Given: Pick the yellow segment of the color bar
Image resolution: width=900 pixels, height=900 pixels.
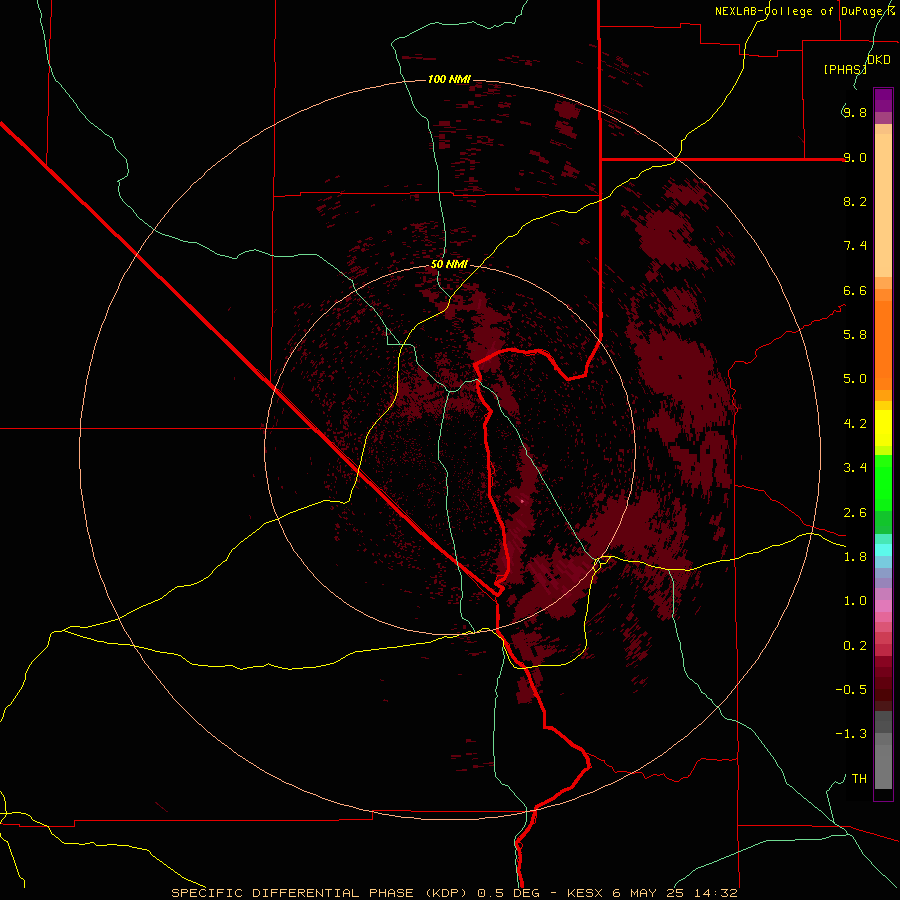Looking at the screenshot, I should tap(883, 428).
